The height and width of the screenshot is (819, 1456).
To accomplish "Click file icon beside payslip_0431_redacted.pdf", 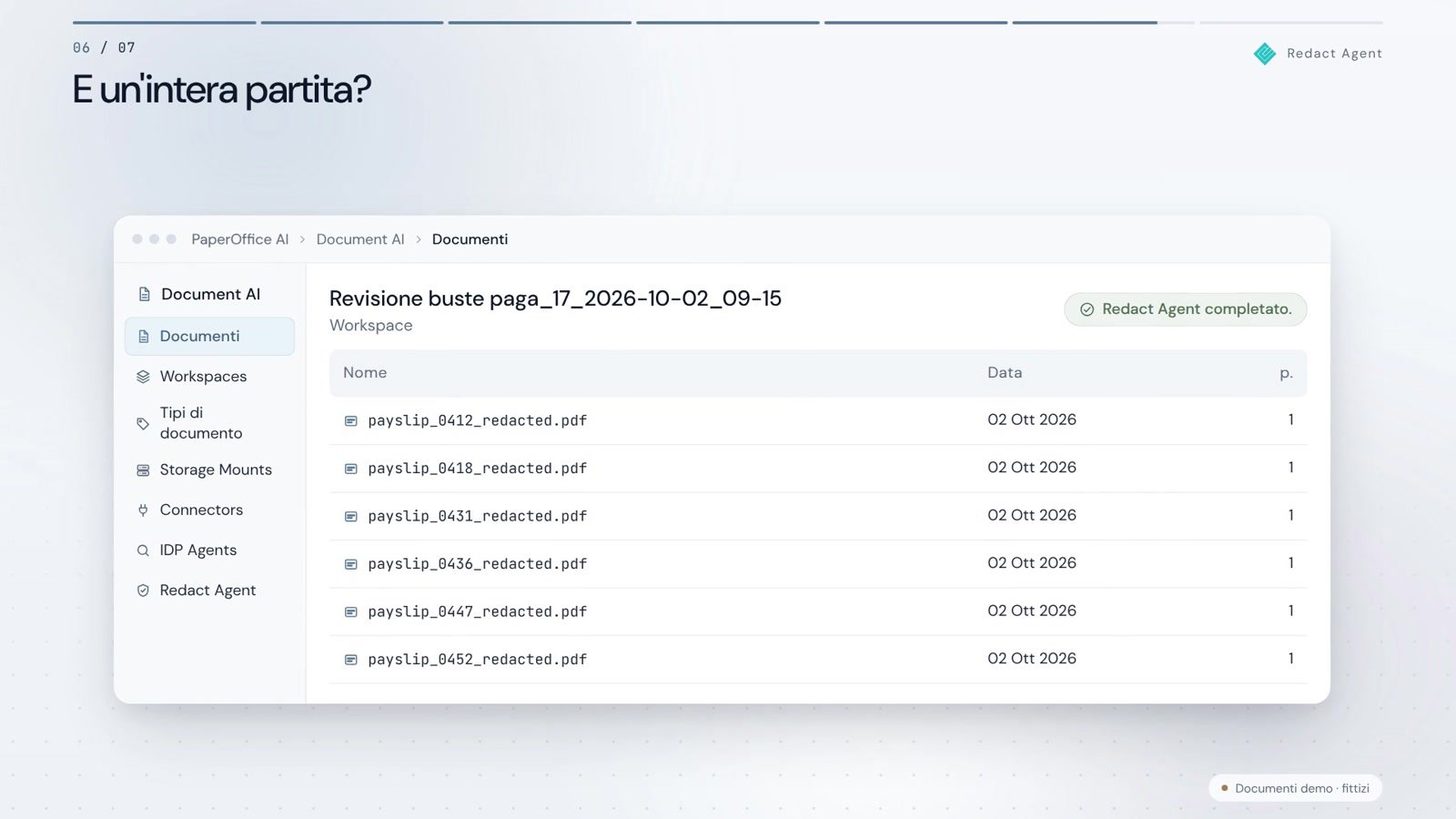I will tap(350, 516).
